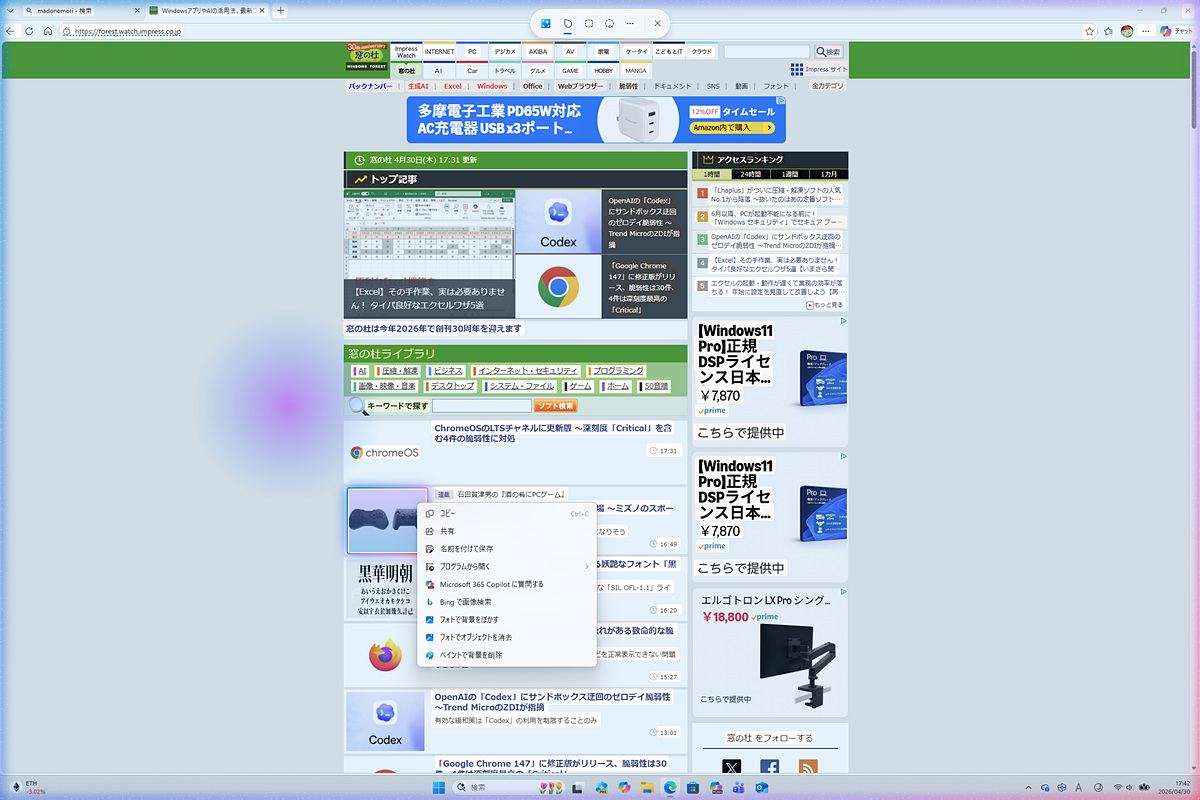Select the 1カ月 ranking tab
The height and width of the screenshot is (800, 1200).
[x=828, y=174]
